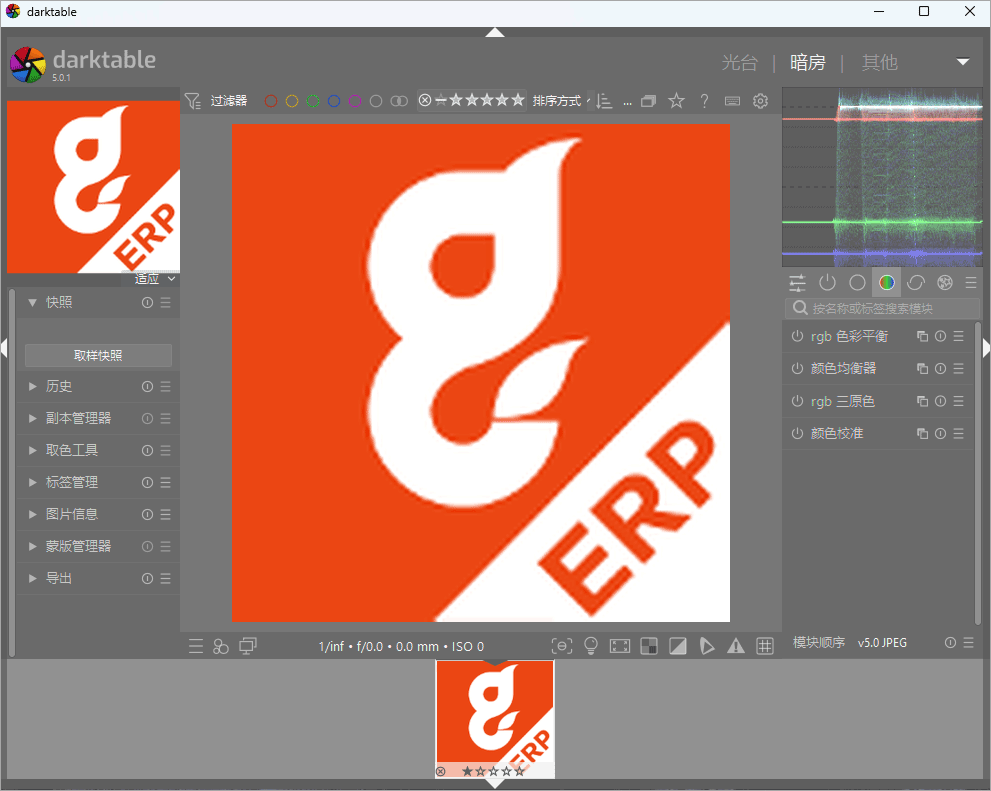Expand the 历史 panel
The width and height of the screenshot is (991, 791).
pos(59,386)
